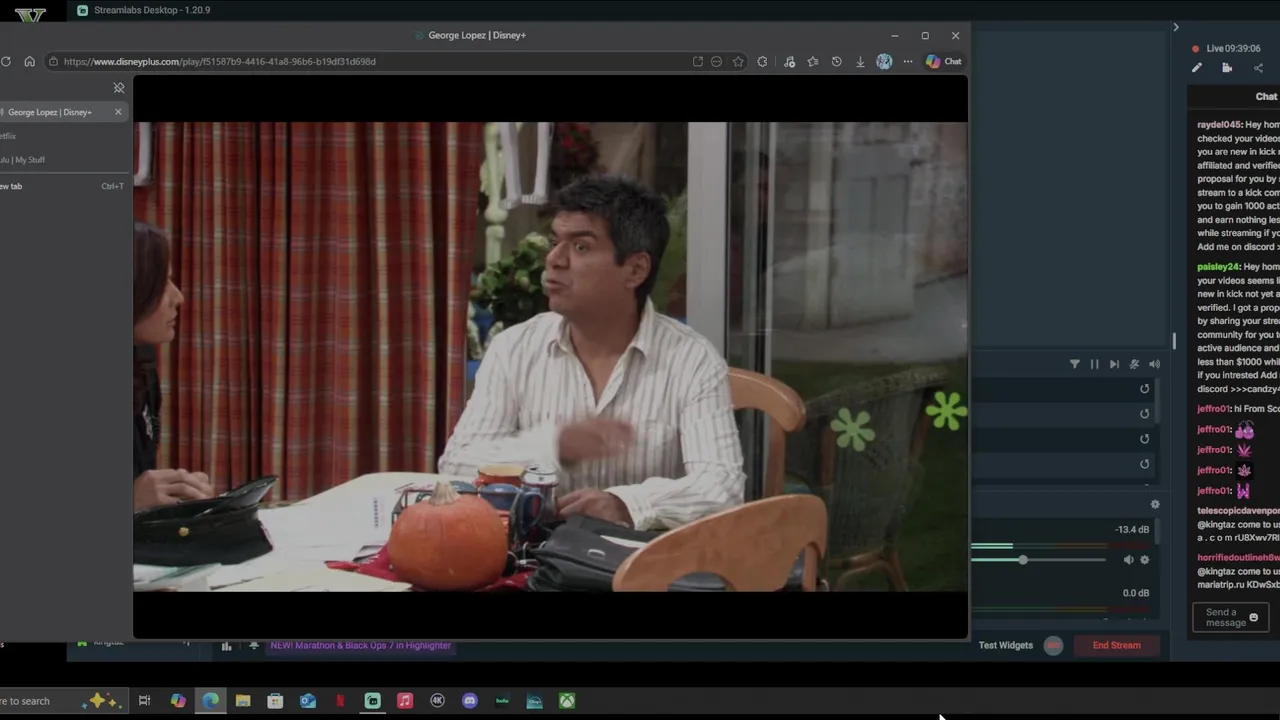
Task: Click the stats bar chart icon
Action: pos(226,646)
